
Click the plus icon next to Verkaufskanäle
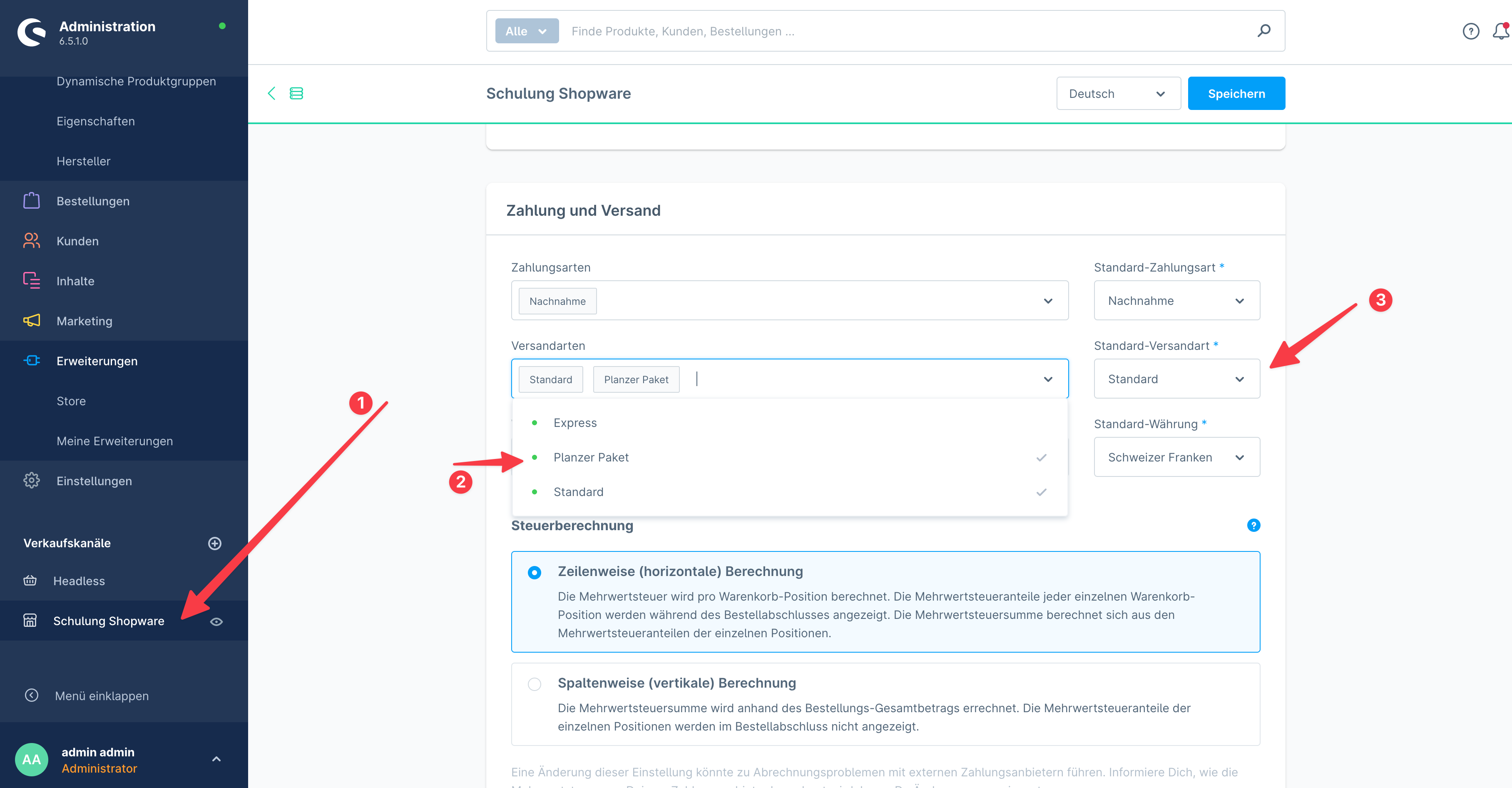pyautogui.click(x=215, y=543)
